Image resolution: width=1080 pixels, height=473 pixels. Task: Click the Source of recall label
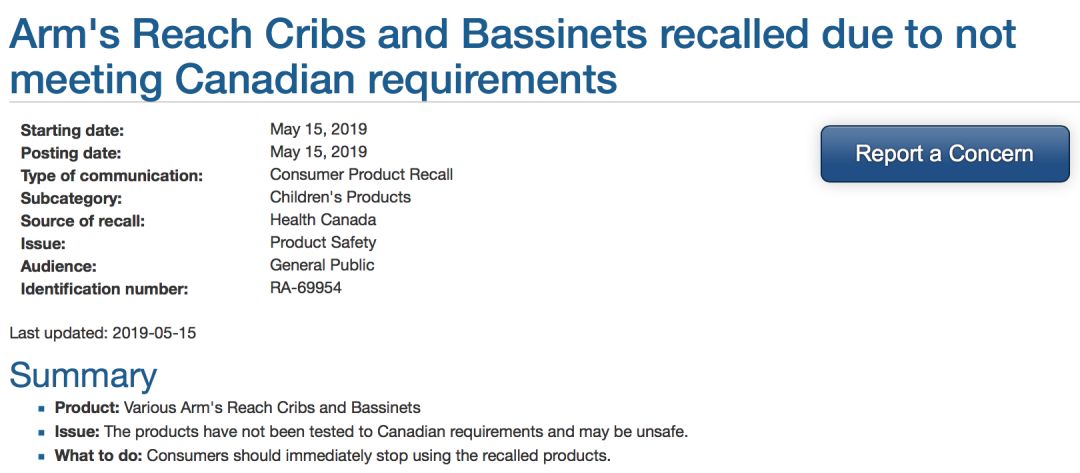(83, 222)
